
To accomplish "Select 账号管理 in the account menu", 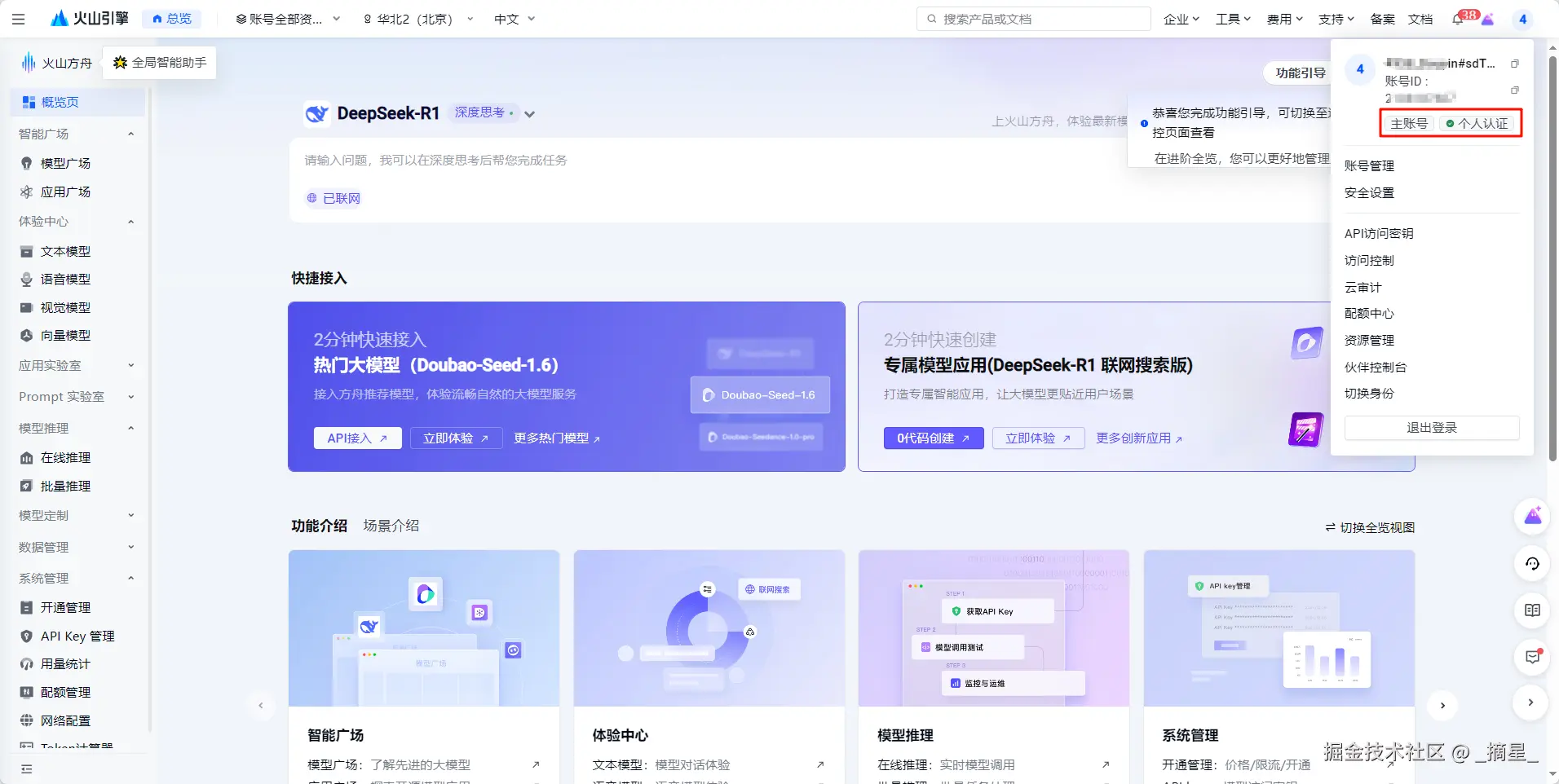I will pyautogui.click(x=1369, y=165).
